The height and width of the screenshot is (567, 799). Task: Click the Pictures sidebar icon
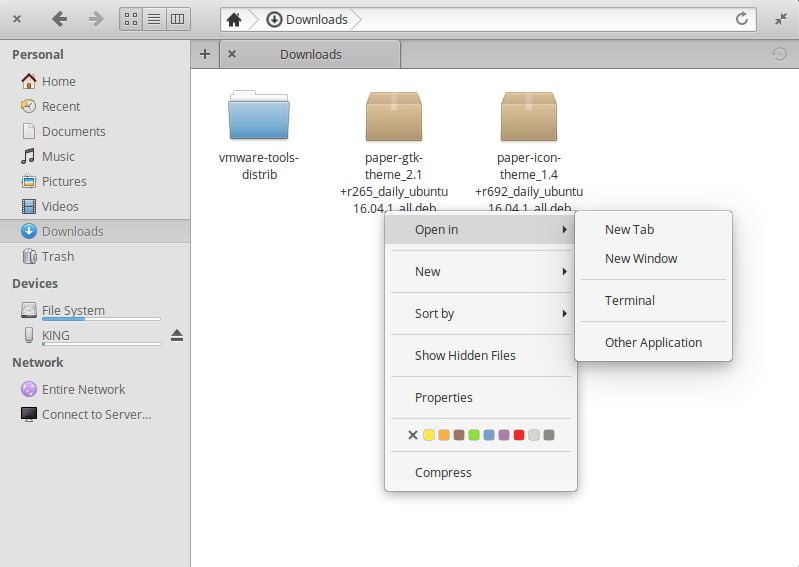click(x=29, y=181)
